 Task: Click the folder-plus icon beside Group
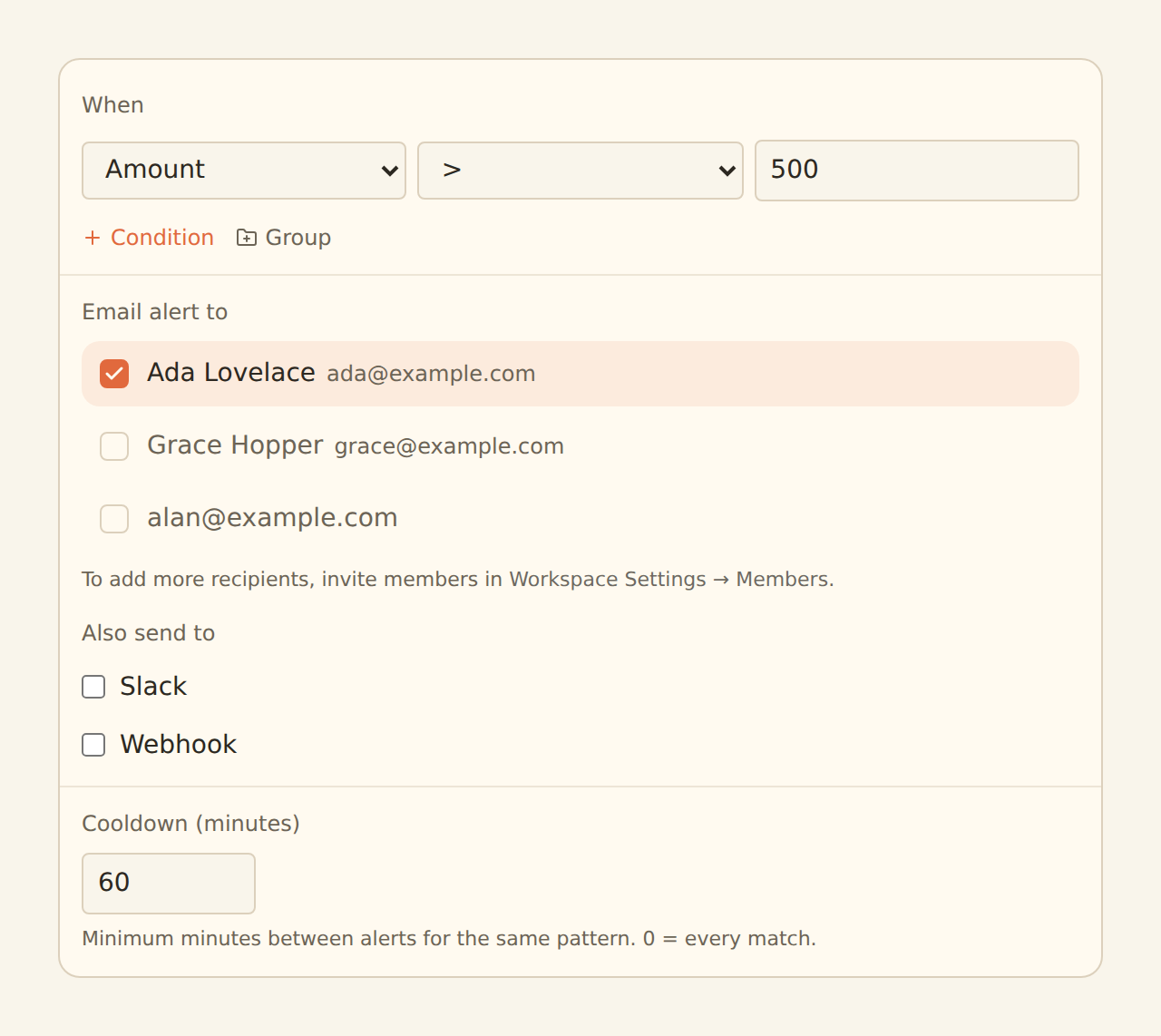(x=247, y=238)
